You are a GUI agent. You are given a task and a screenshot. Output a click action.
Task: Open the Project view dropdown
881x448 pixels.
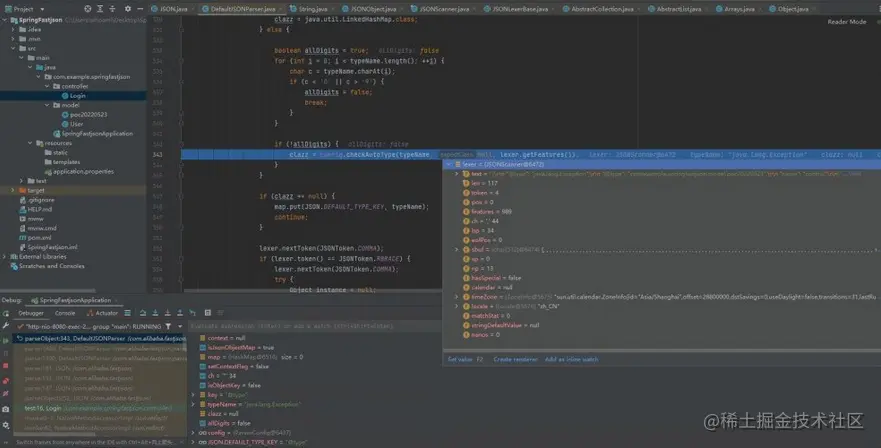pyautogui.click(x=42, y=9)
